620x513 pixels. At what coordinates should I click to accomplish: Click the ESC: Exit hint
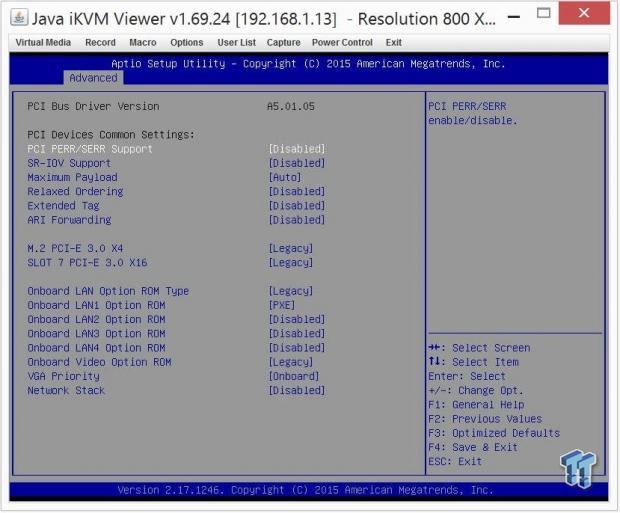[x=455, y=462]
